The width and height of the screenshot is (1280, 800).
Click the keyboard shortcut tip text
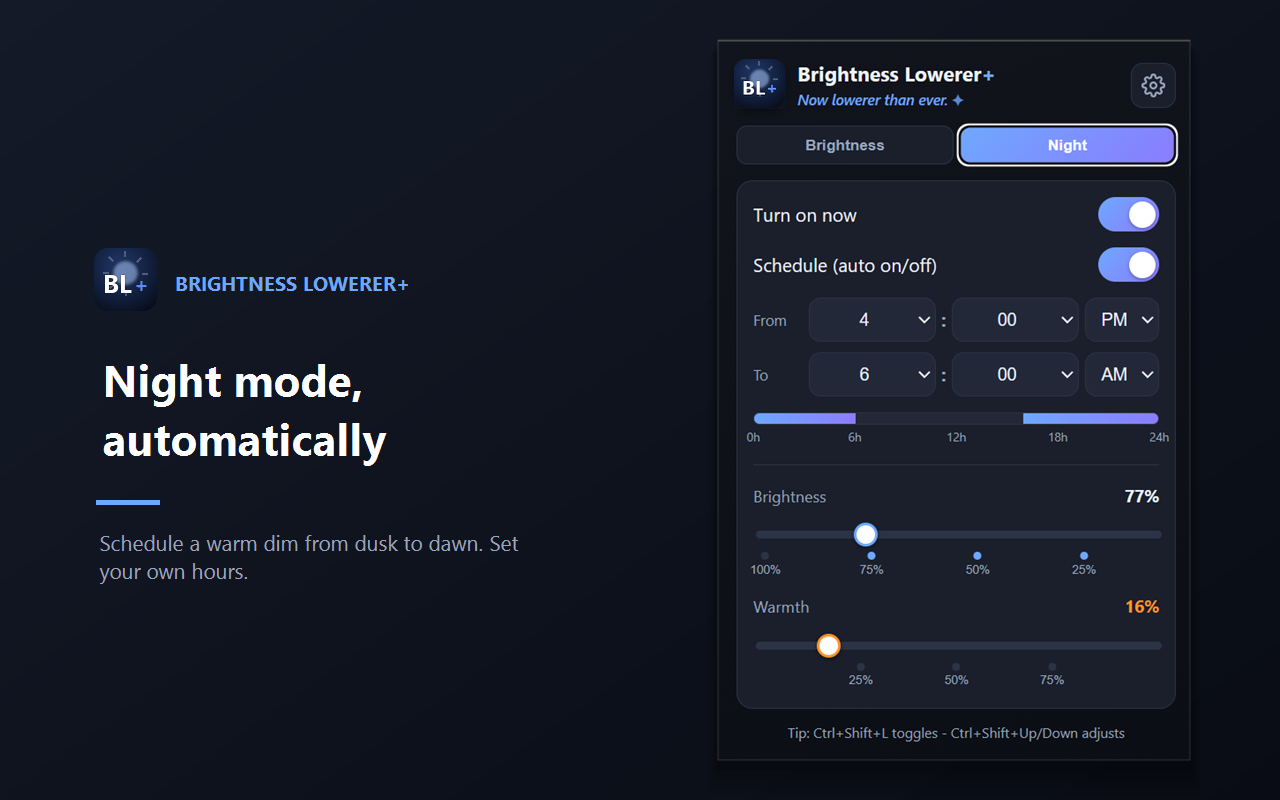pos(956,733)
